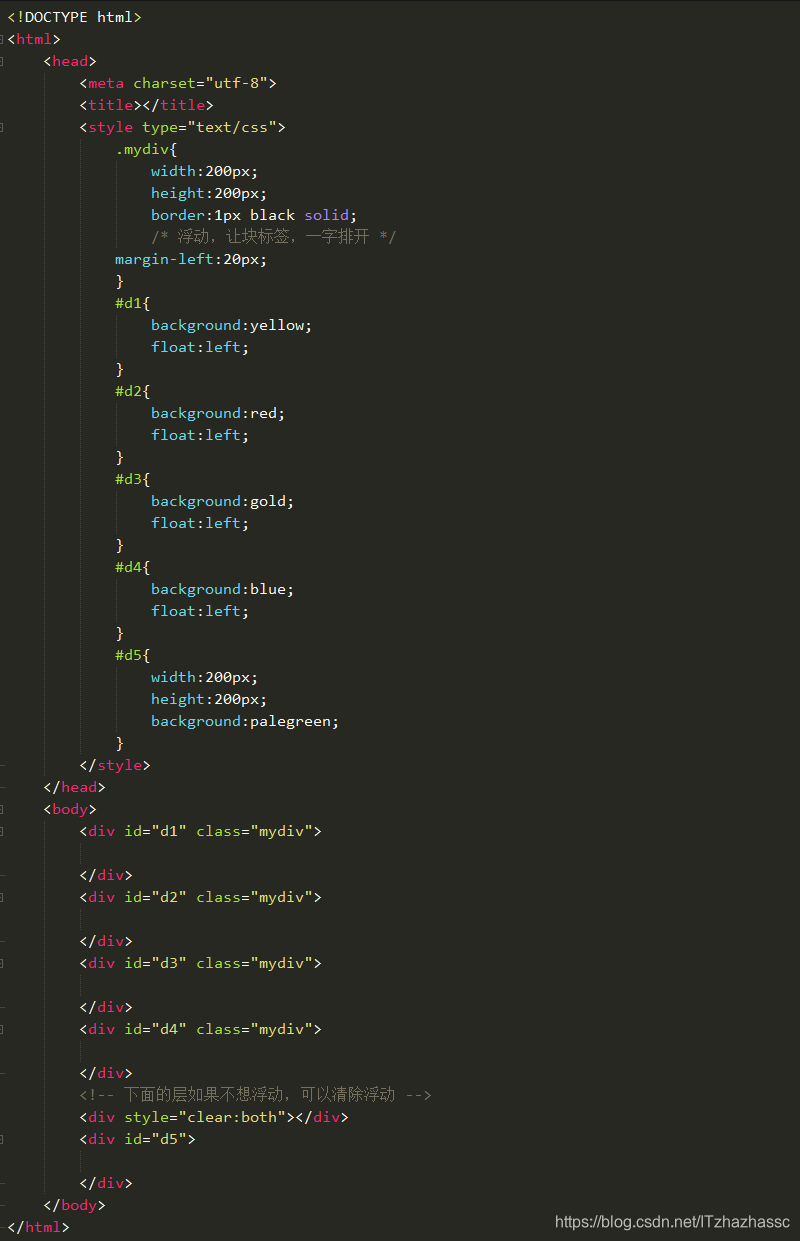Click the closing </style> tag
The image size is (800, 1241).
point(115,765)
